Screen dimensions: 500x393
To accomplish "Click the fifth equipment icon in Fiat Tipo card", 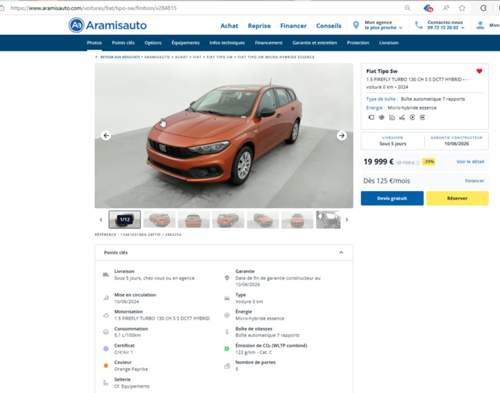I will coord(412,117).
